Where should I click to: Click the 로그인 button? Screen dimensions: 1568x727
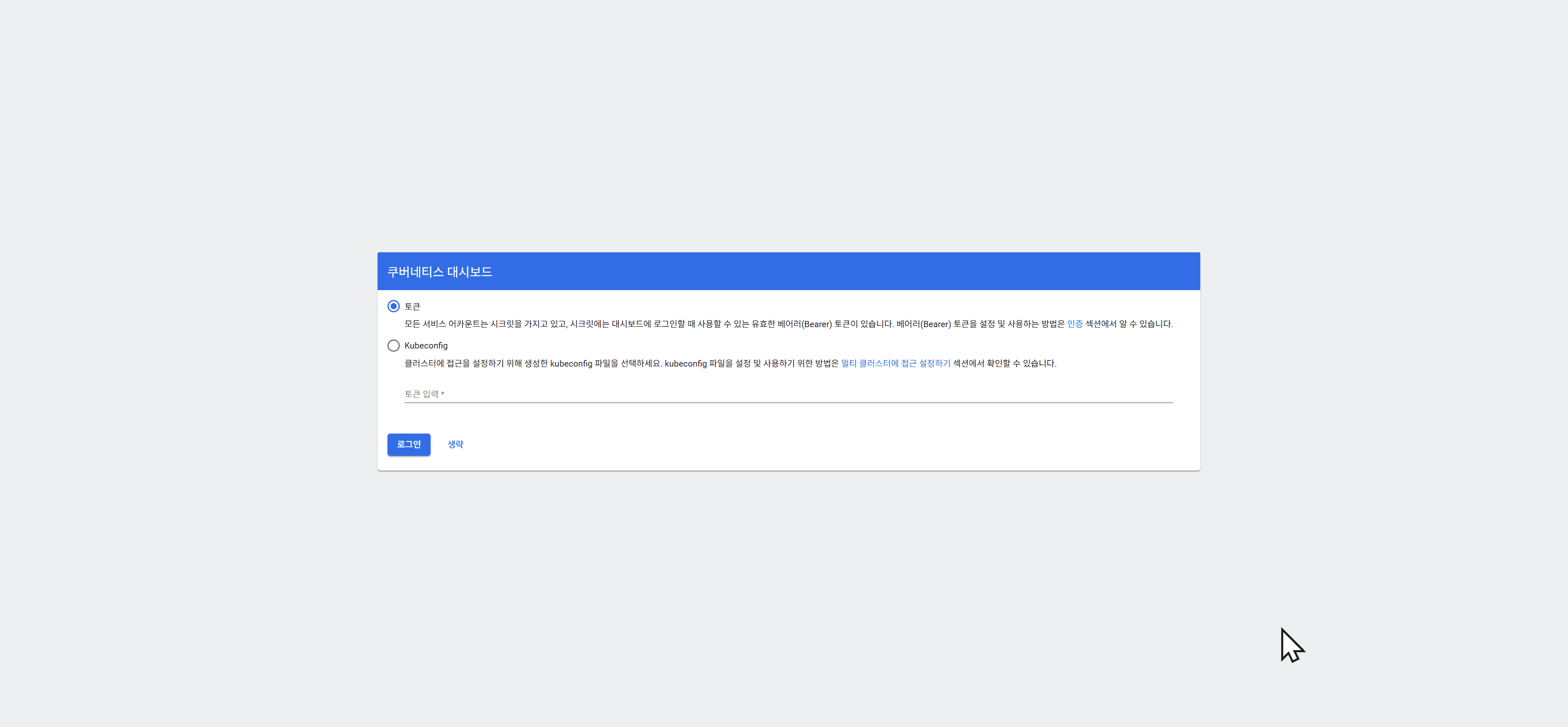pos(408,445)
